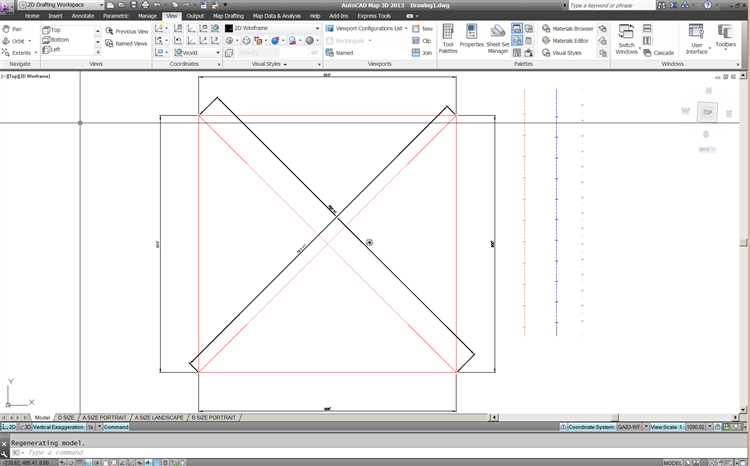Toggle the Tool Palettes window
The height and width of the screenshot is (466, 750).
point(448,38)
